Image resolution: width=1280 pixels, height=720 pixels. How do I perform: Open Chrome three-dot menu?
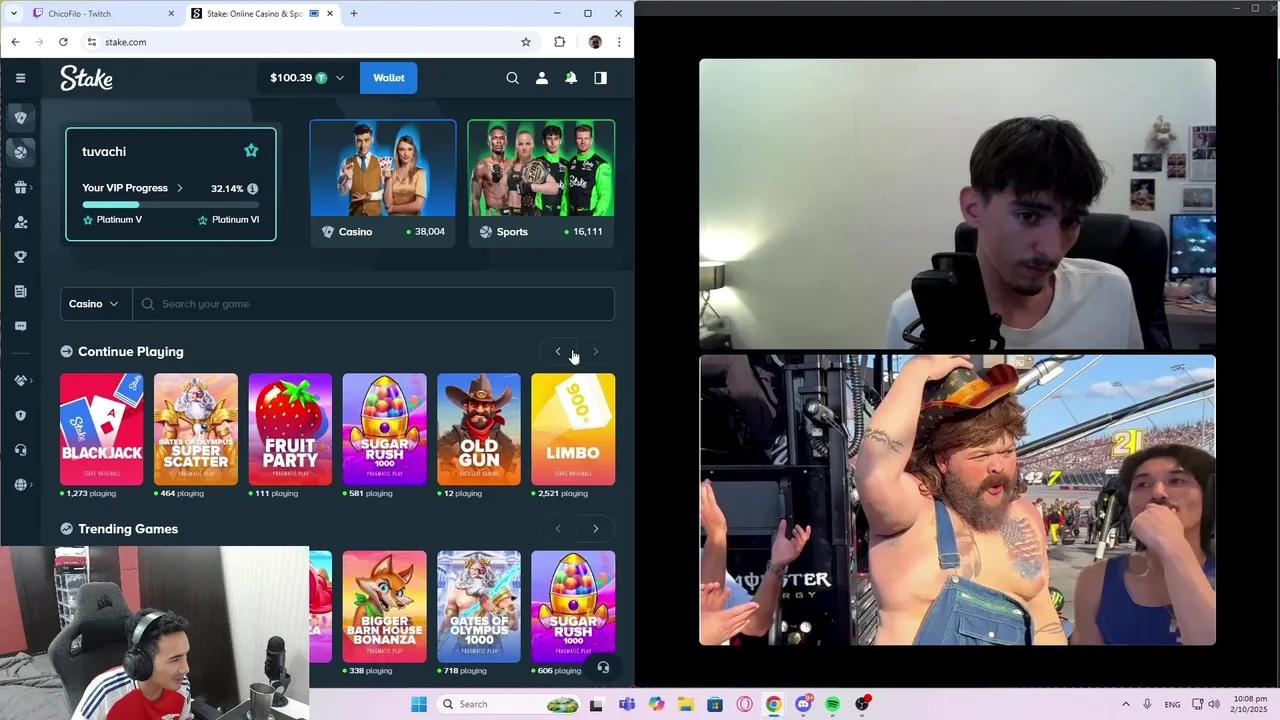click(x=619, y=42)
